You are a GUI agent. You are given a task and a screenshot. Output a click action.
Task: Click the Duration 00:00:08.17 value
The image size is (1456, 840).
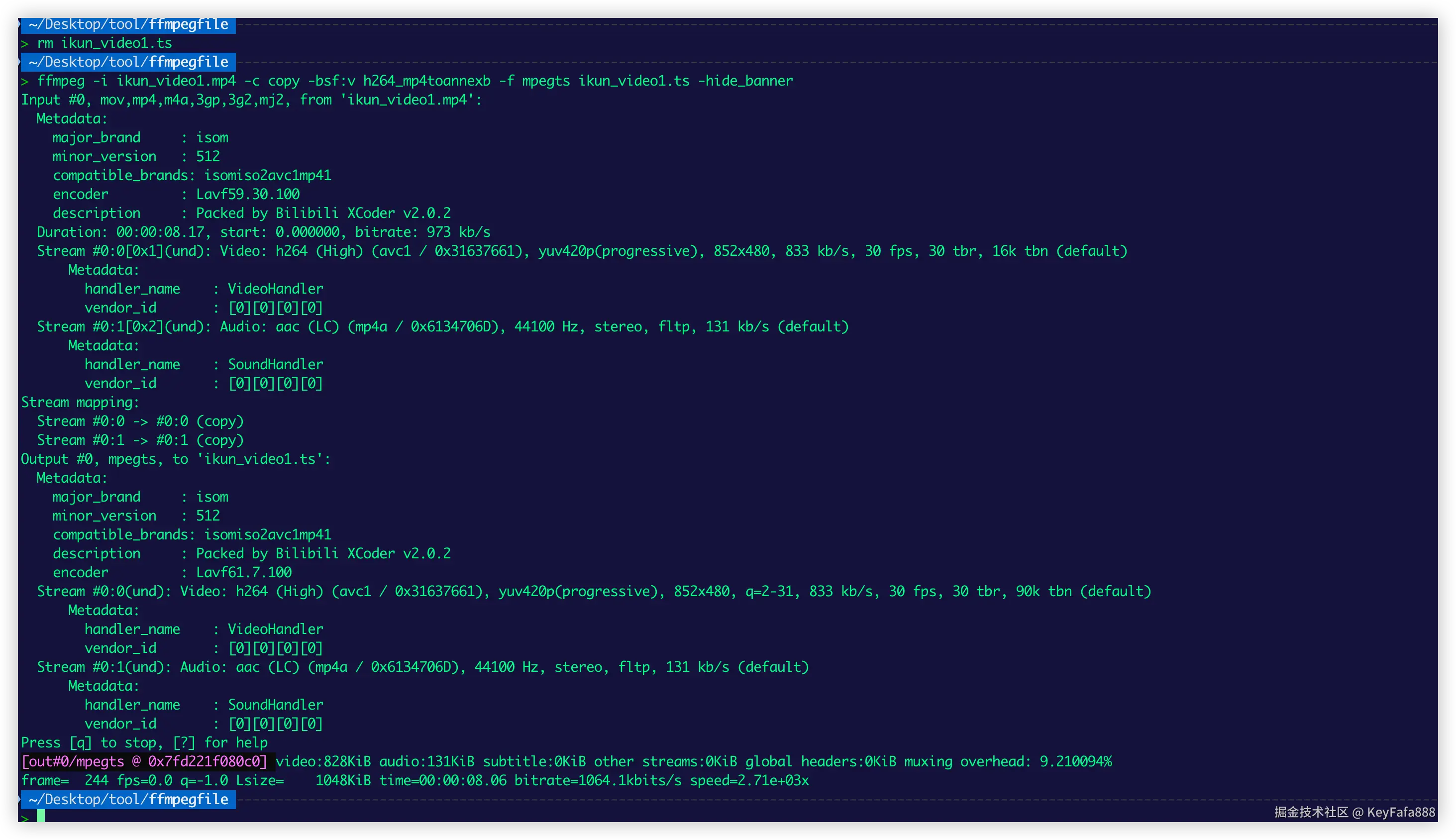(x=160, y=232)
